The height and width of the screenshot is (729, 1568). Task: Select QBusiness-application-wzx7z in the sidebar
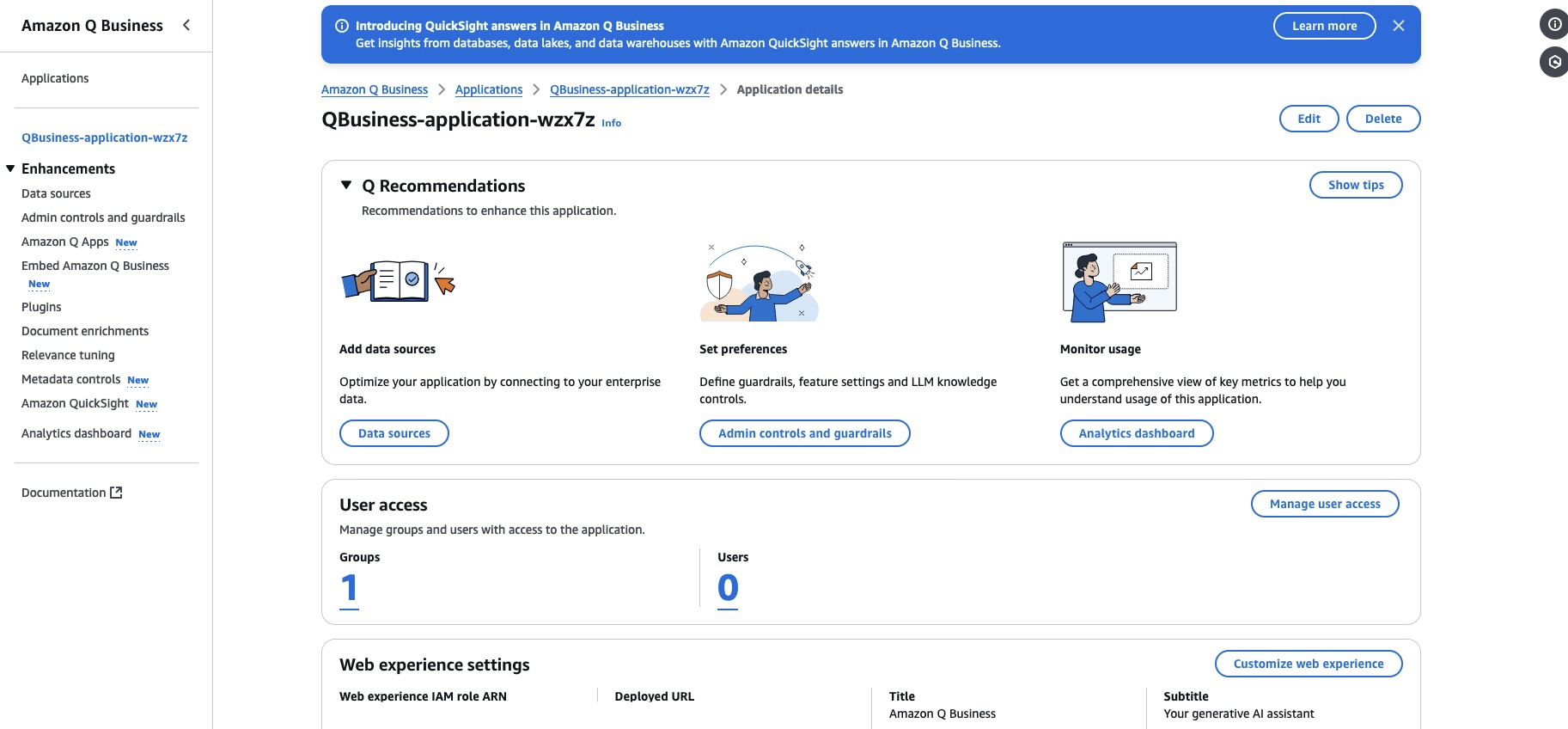(105, 138)
